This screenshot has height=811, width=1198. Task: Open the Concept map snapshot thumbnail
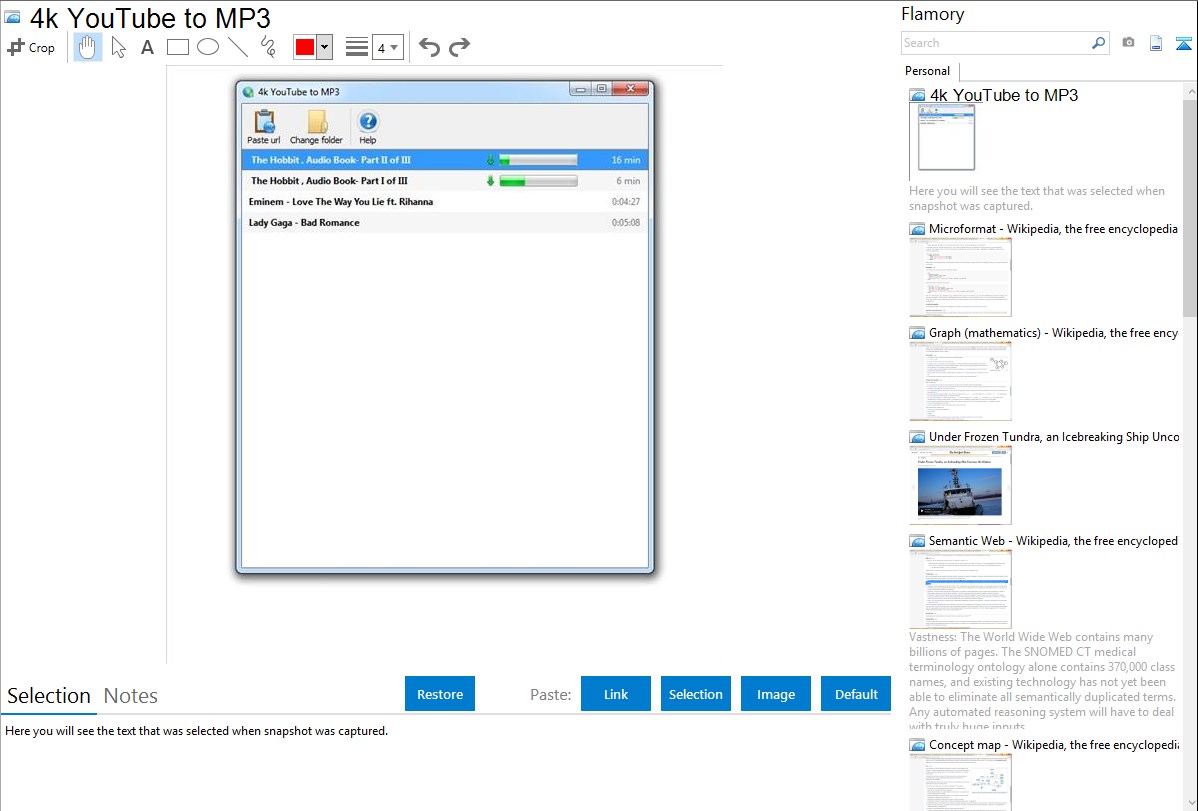coord(960,782)
